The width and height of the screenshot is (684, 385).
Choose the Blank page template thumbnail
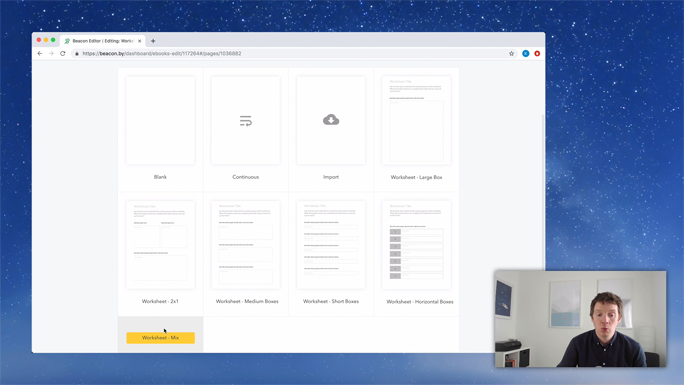coord(161,120)
